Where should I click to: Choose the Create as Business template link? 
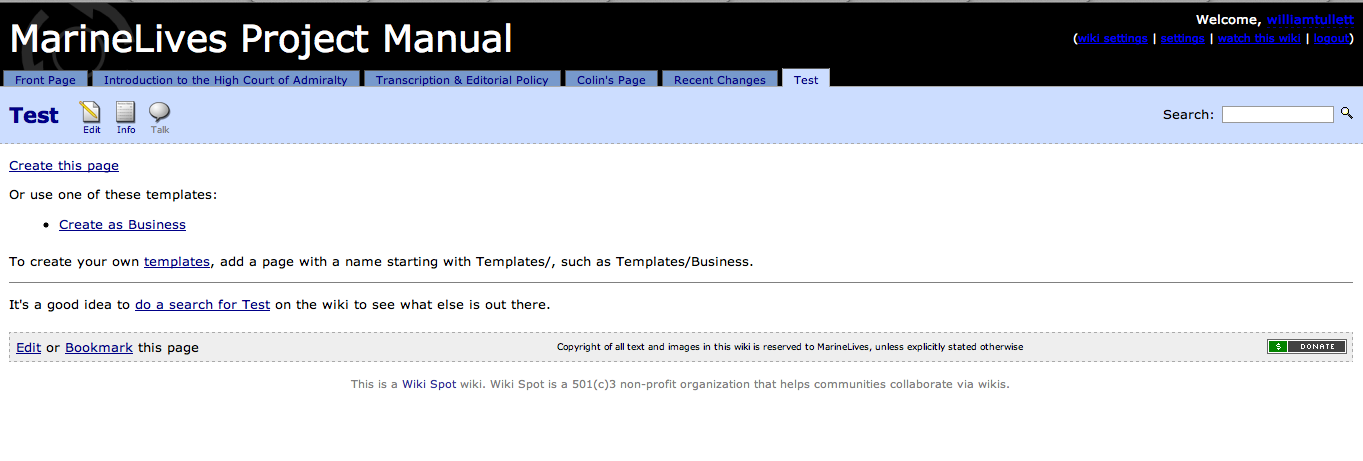tap(122, 225)
